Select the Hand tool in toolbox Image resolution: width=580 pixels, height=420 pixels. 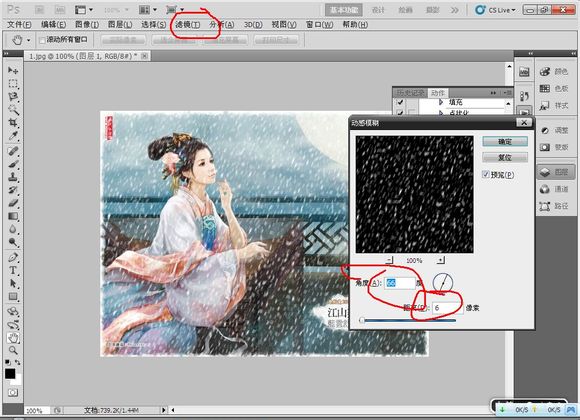click(x=13, y=337)
